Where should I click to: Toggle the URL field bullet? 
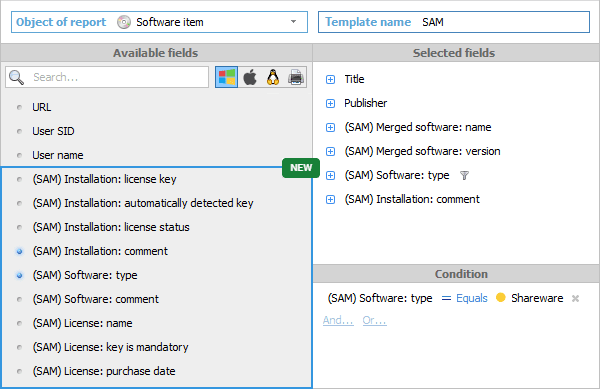point(20,107)
